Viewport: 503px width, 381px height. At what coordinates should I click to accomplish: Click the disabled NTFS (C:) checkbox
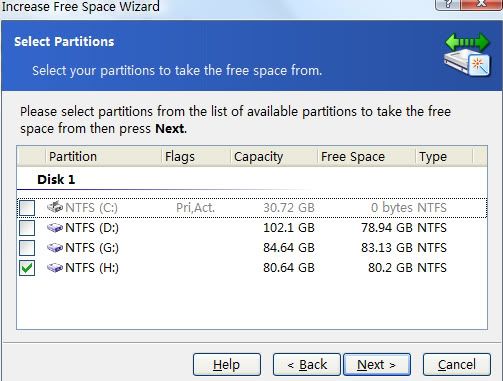coord(27,208)
